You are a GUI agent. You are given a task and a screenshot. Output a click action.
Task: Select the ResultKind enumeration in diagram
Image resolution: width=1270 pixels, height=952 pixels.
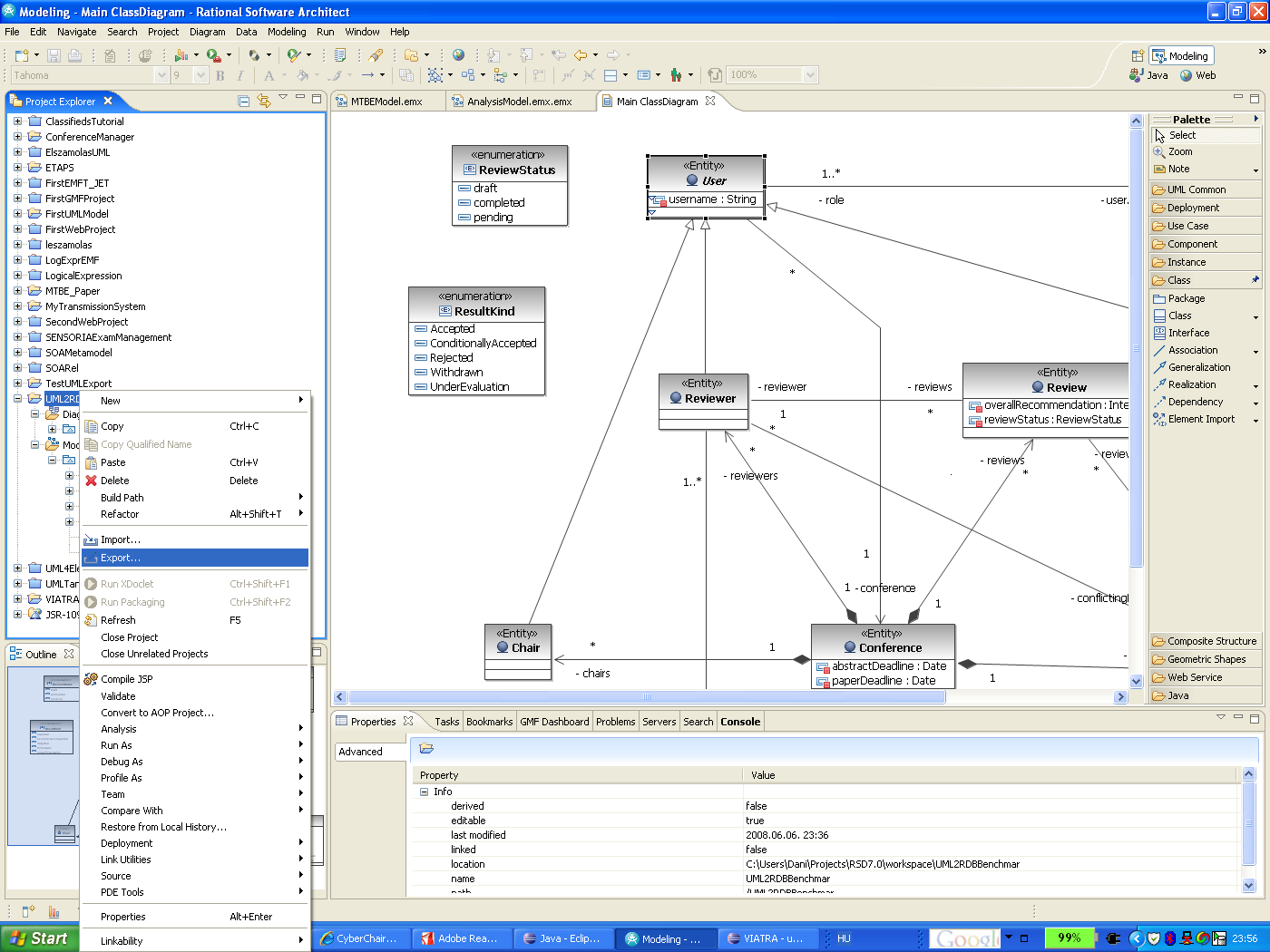click(477, 341)
